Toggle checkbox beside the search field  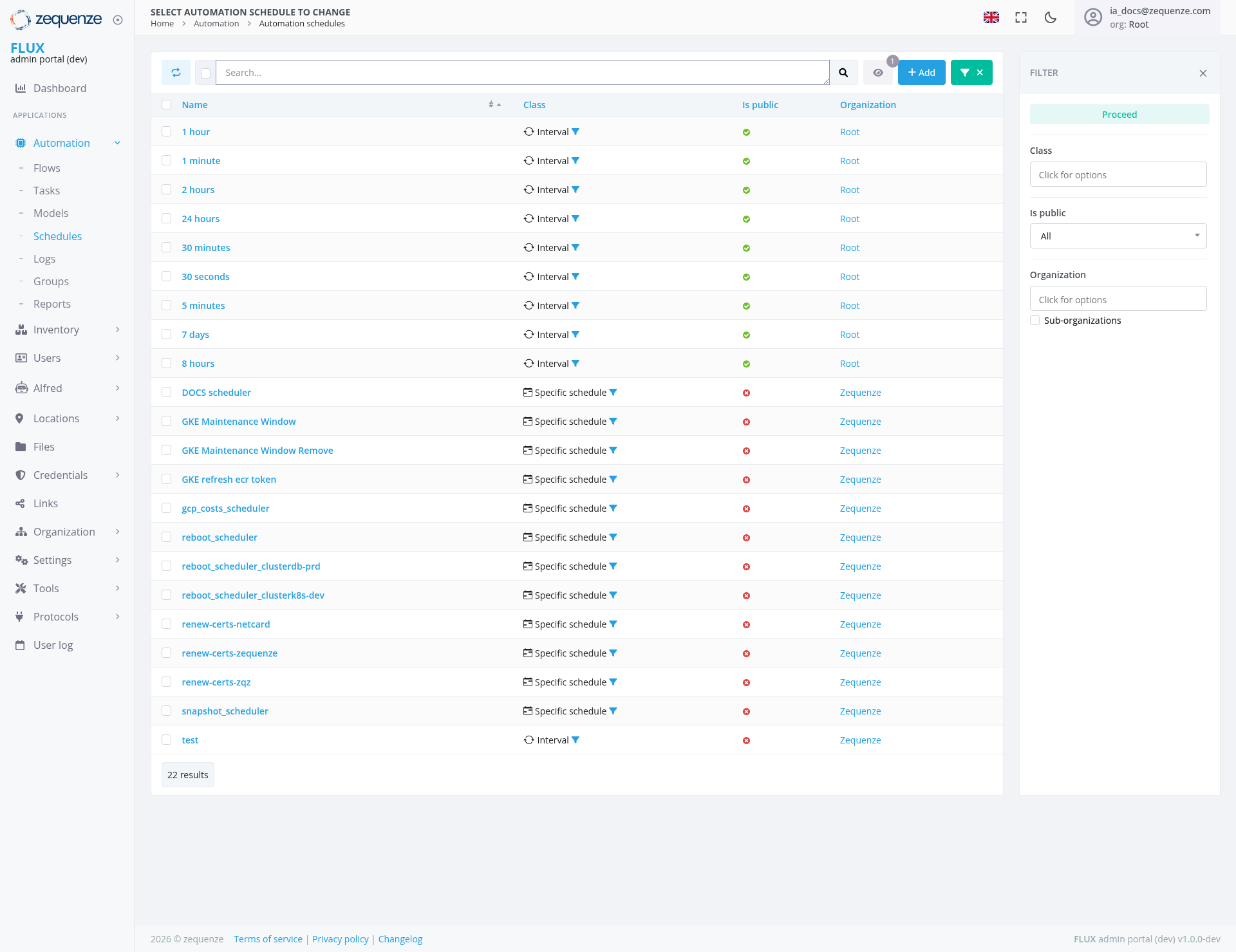click(205, 73)
